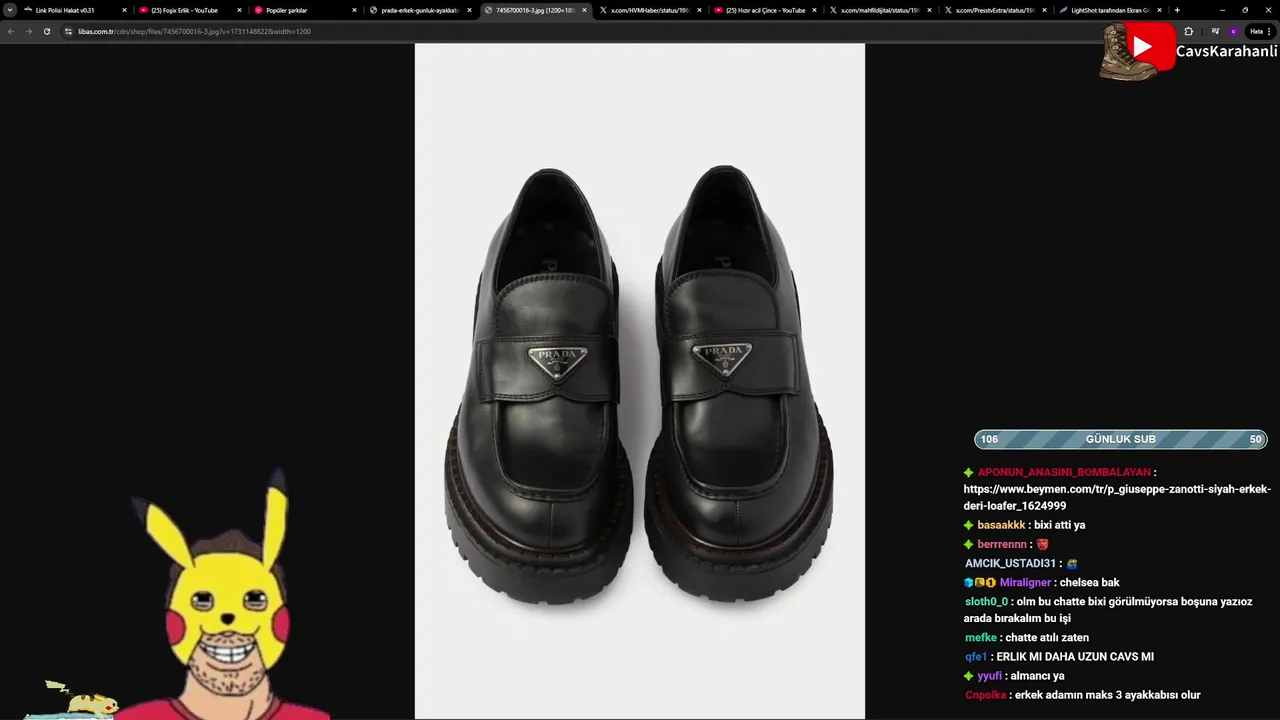Click username APONUN_ANASINI_BOMBALAYAN in chat
This screenshot has width=1280, height=720.
[x=1064, y=472]
